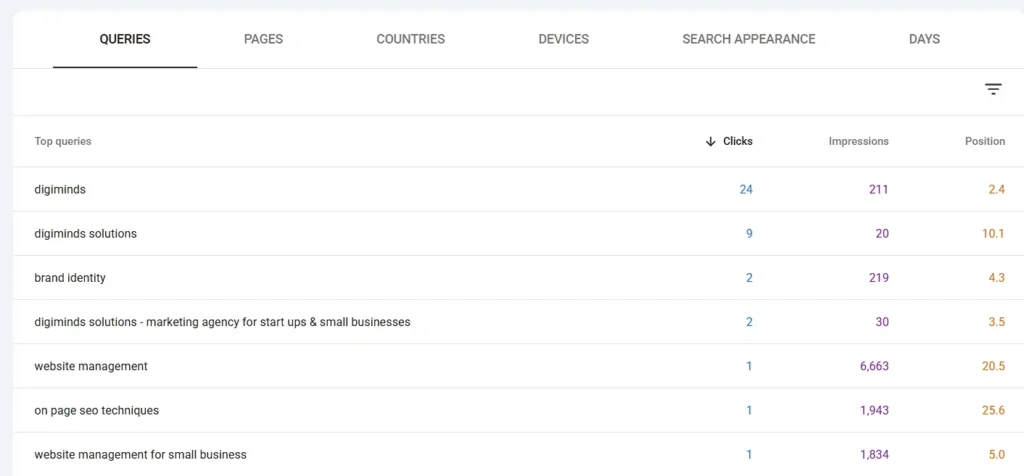Image resolution: width=1024 pixels, height=476 pixels.
Task: Open the Devices tab
Action: (564, 39)
